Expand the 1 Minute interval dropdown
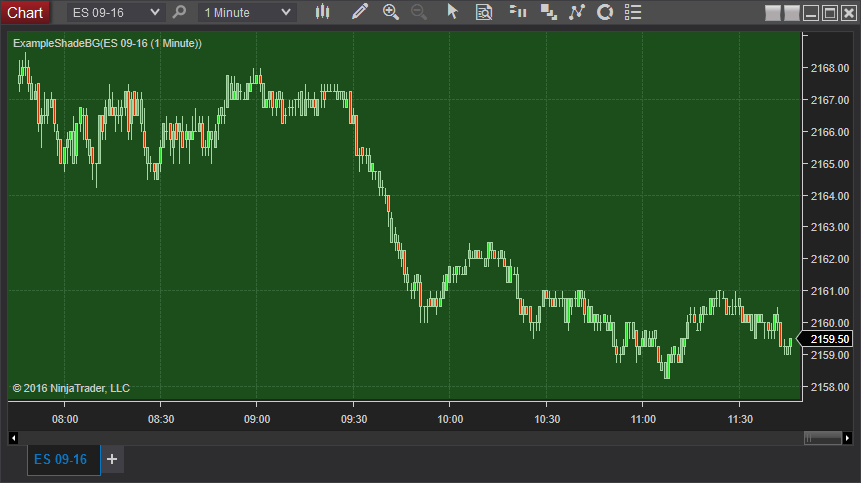Image resolution: width=861 pixels, height=483 pixels. [x=247, y=13]
